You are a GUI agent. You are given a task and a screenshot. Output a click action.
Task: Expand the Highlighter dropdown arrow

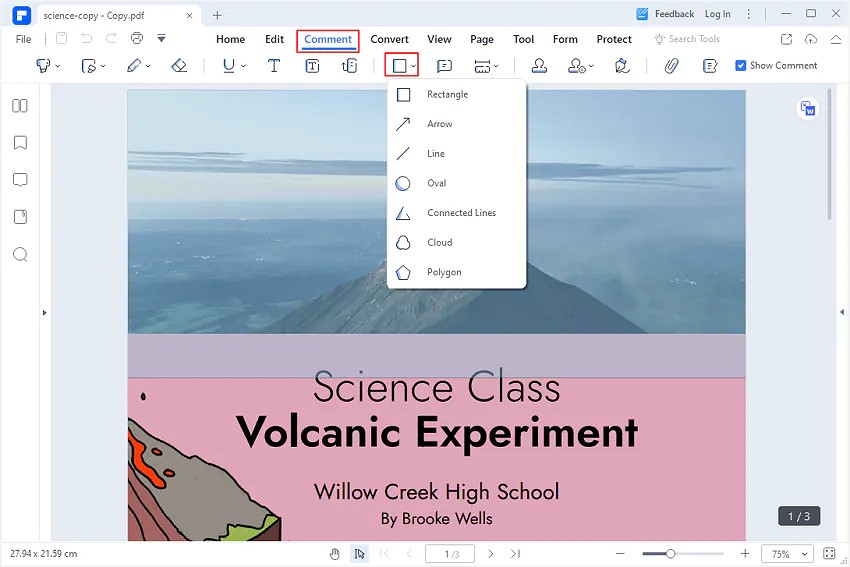(x=58, y=66)
